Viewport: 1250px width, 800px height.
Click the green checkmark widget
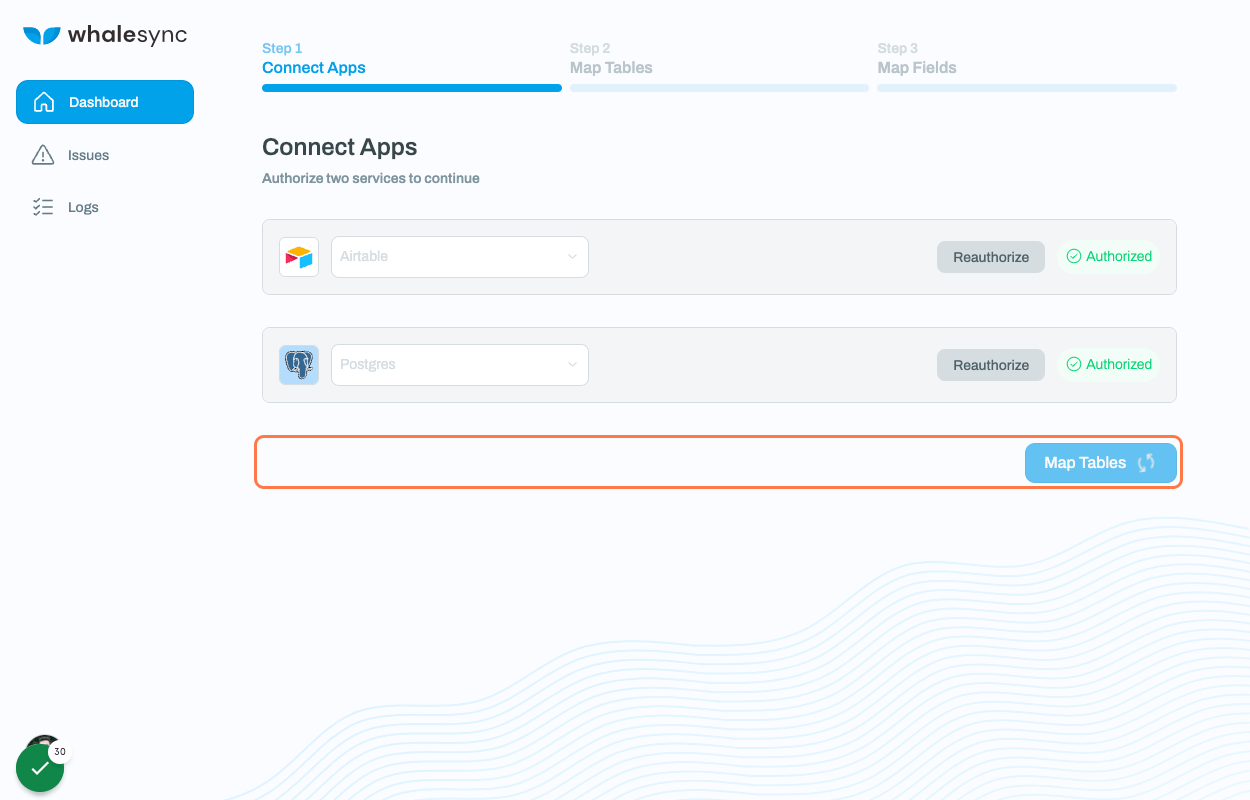40,768
